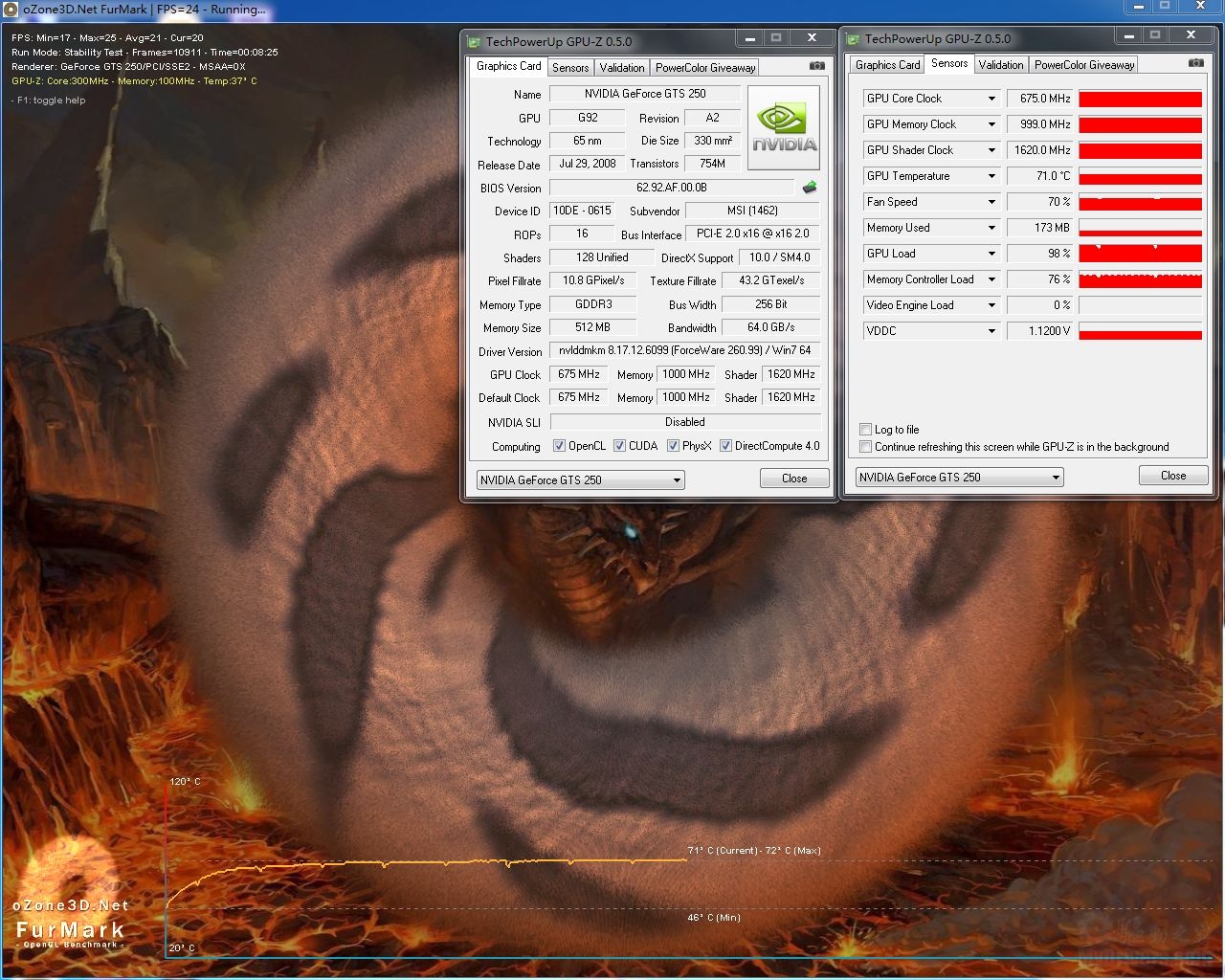Screen dimensions: 1225x980
Task: Click the Texture Fillrate value "43.2 GTexel/s"
Action: click(x=771, y=280)
